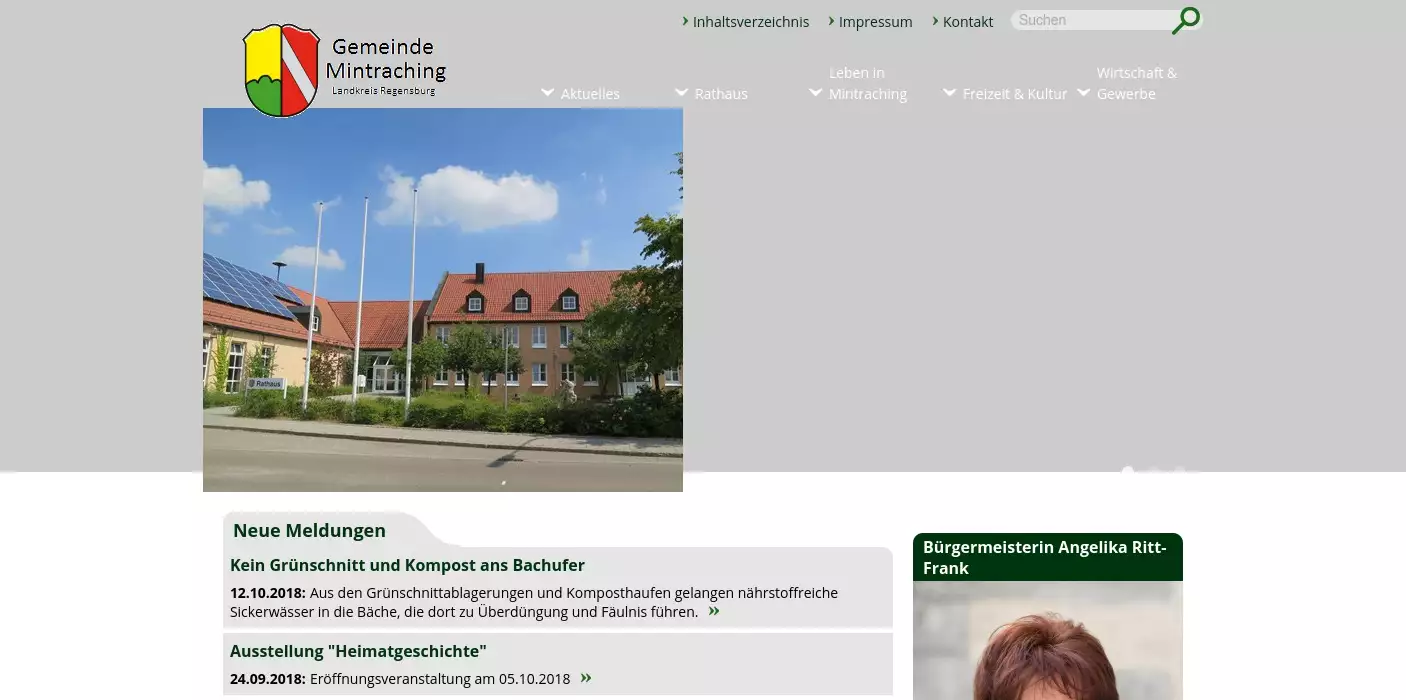This screenshot has width=1406, height=700.
Task: Expand the chevron beside Rathaus menu
Action: click(x=681, y=93)
